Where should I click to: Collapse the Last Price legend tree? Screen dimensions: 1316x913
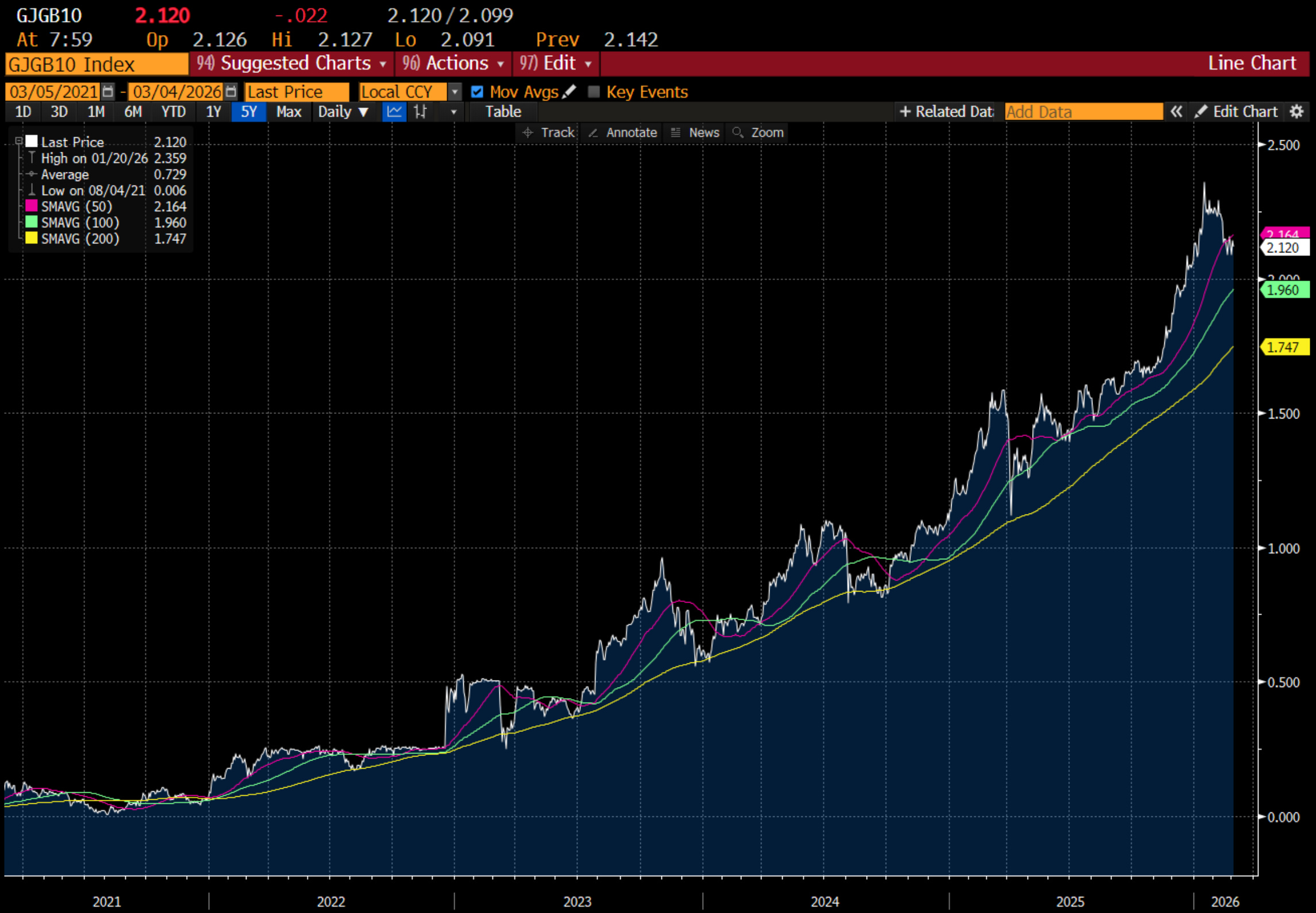point(18,141)
